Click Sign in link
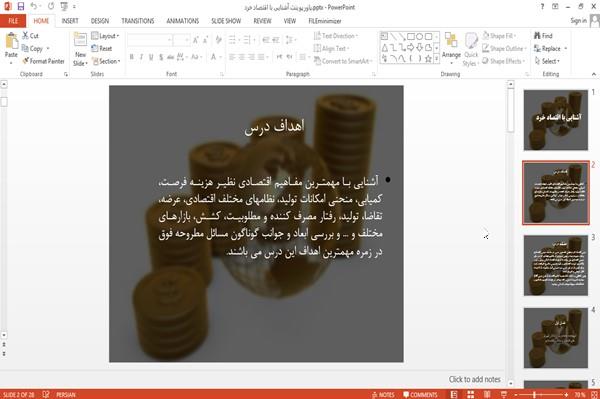 [578, 21]
